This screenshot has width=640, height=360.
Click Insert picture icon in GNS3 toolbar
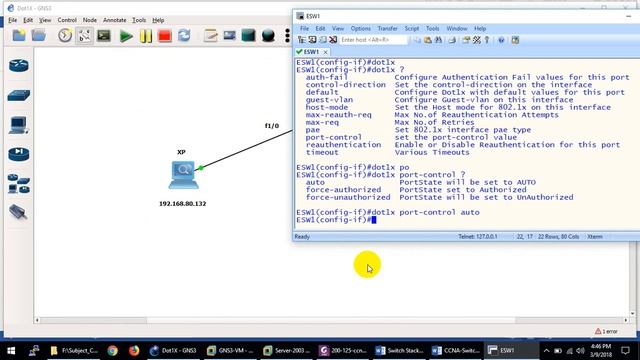click(x=230, y=36)
